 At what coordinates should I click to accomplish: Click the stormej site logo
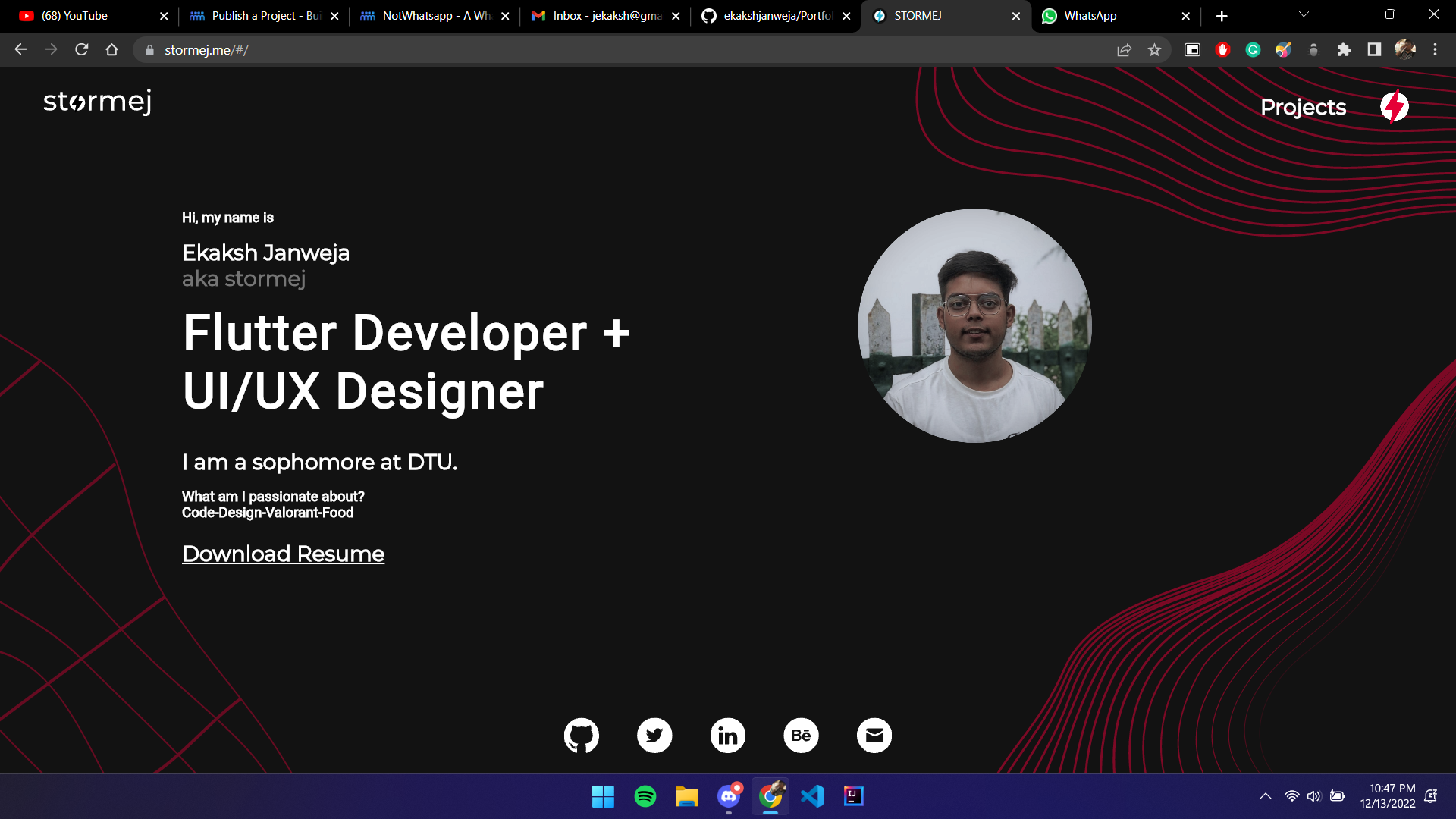(x=98, y=102)
